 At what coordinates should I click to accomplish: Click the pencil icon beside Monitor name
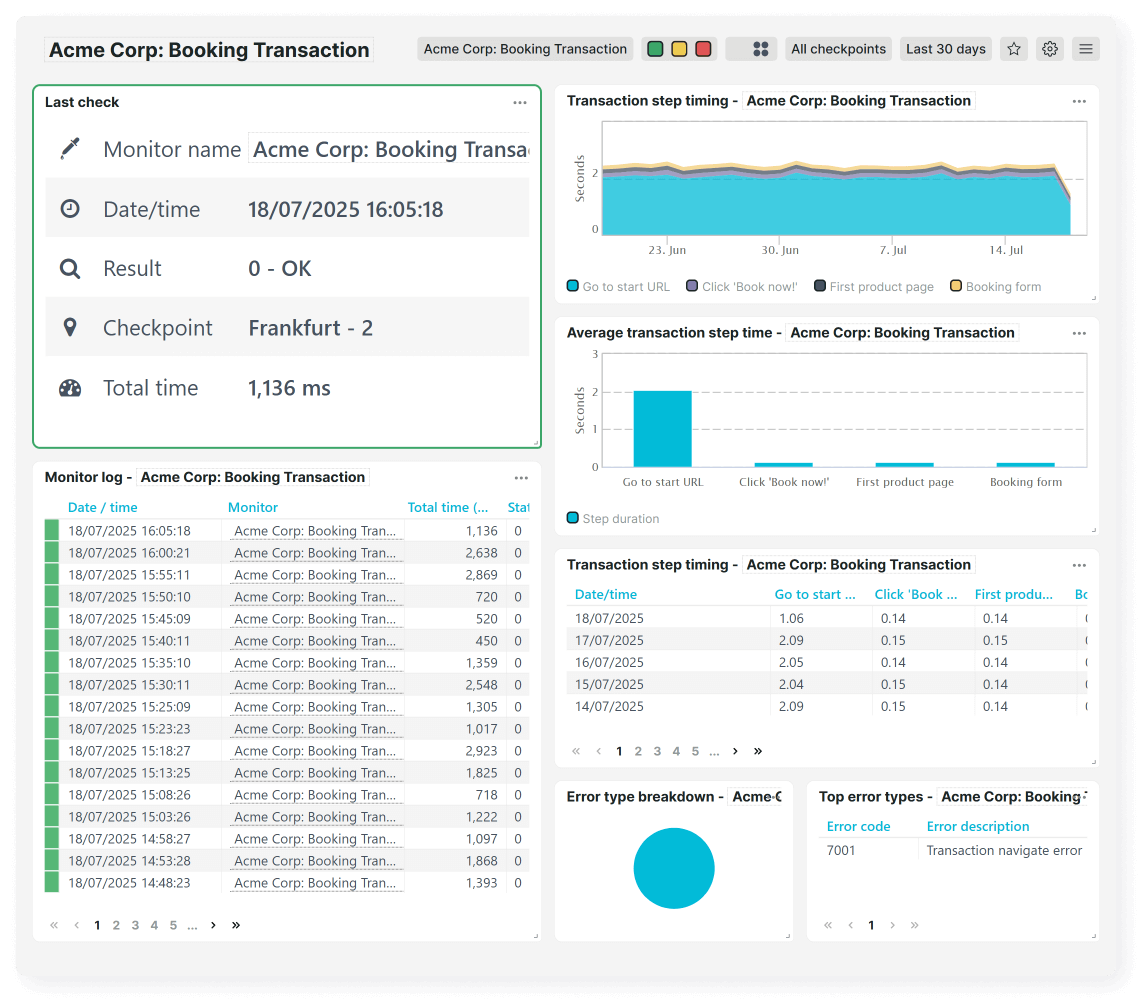point(69,149)
